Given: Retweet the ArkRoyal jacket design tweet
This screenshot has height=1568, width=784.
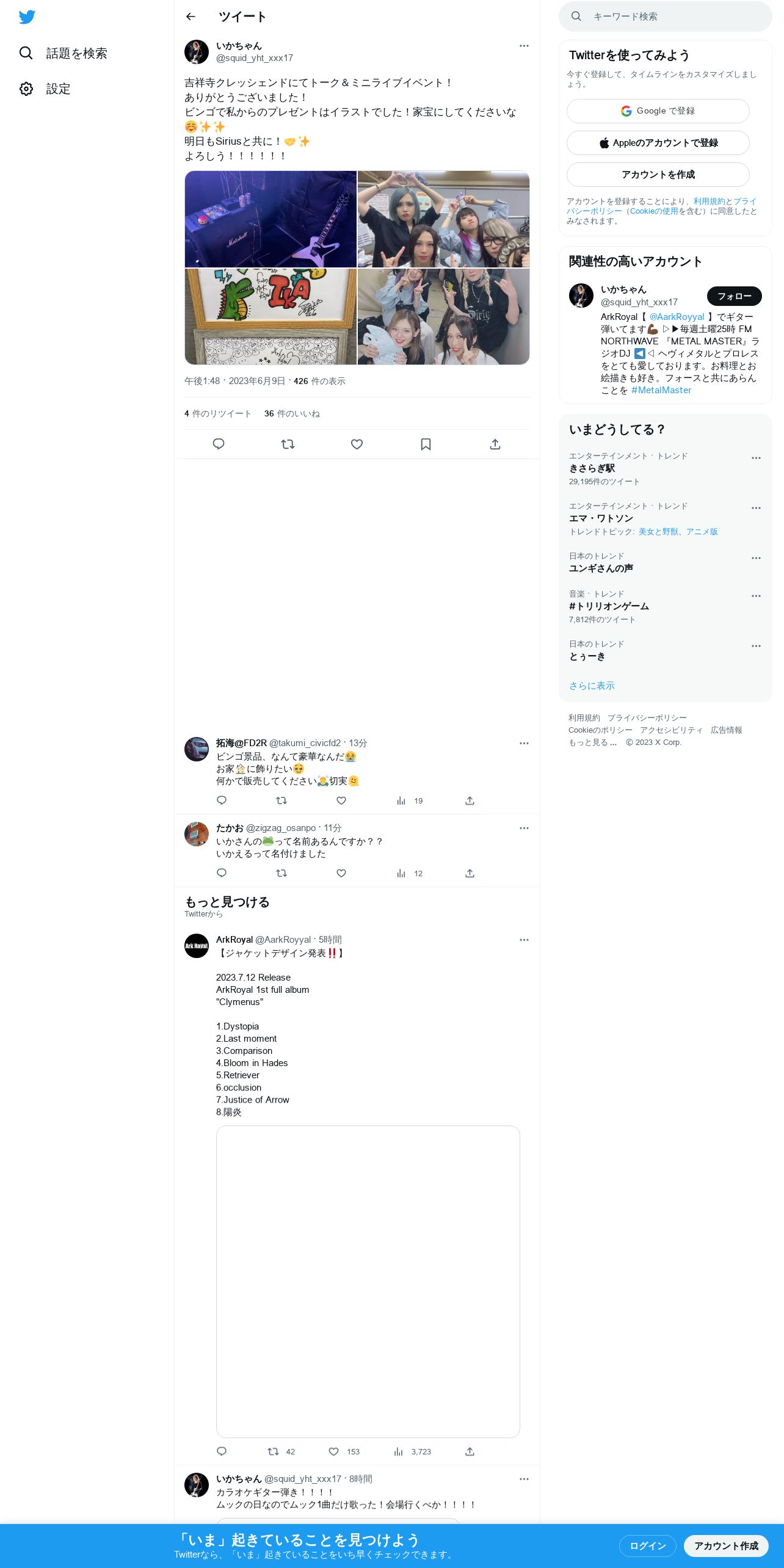Looking at the screenshot, I should pyautogui.click(x=274, y=1451).
